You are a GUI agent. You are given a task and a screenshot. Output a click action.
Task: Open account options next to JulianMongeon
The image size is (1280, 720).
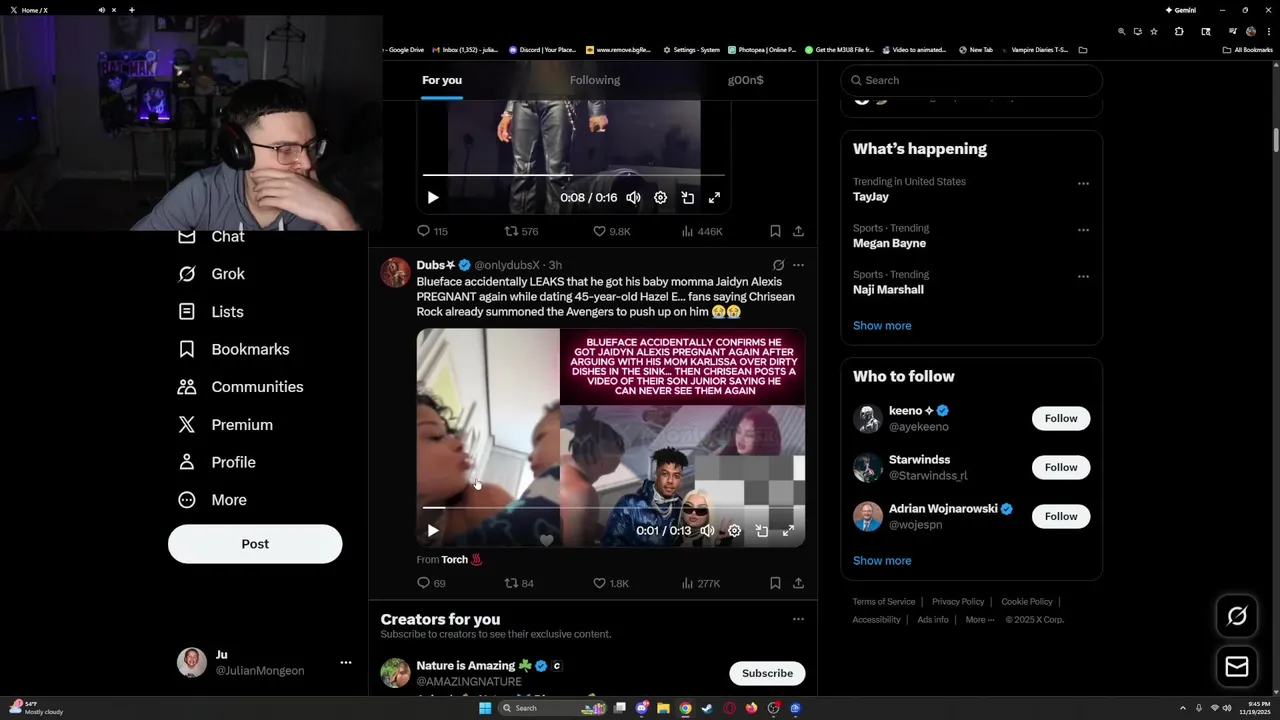tap(345, 662)
